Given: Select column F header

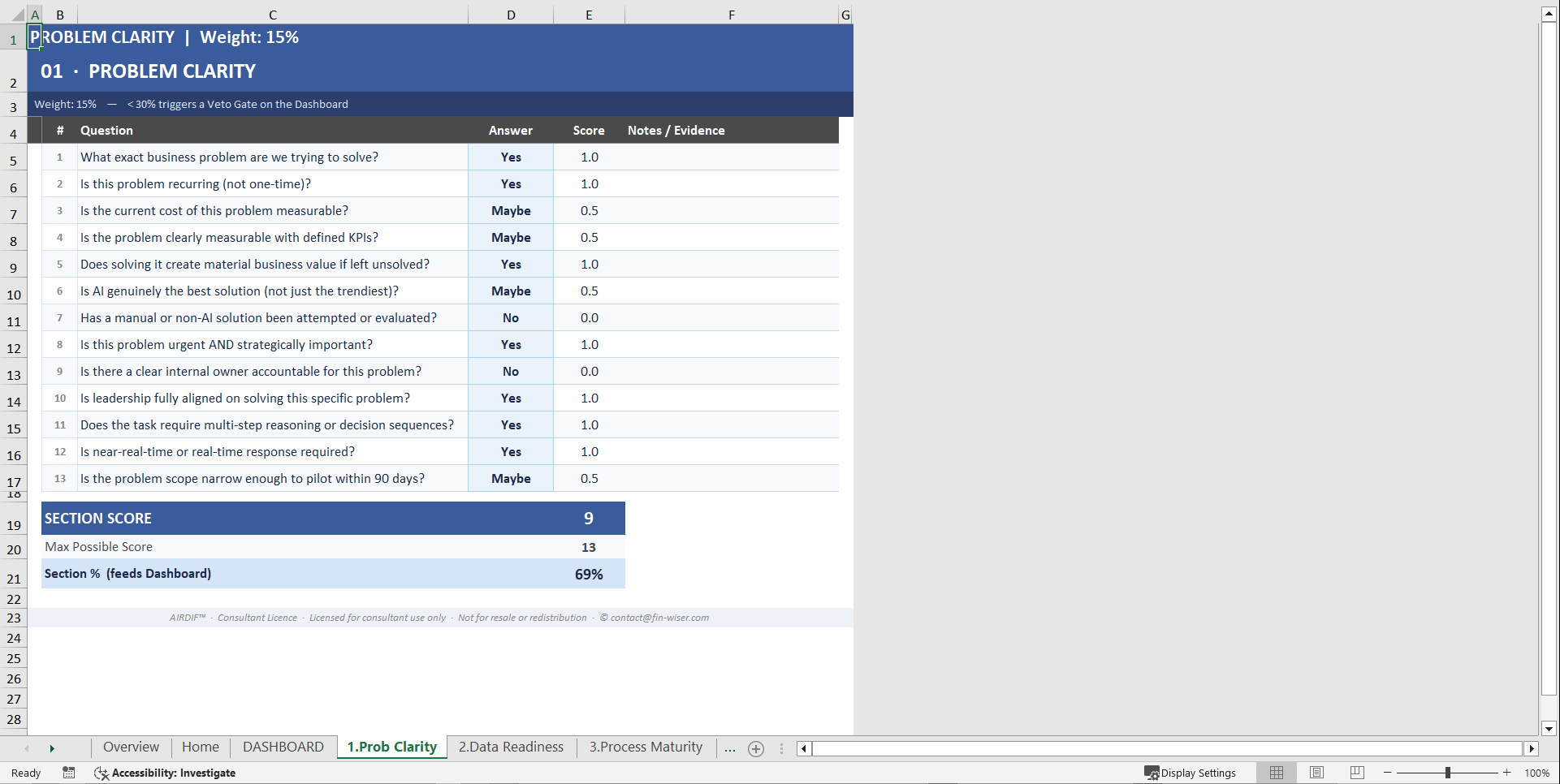Looking at the screenshot, I should pos(732,15).
